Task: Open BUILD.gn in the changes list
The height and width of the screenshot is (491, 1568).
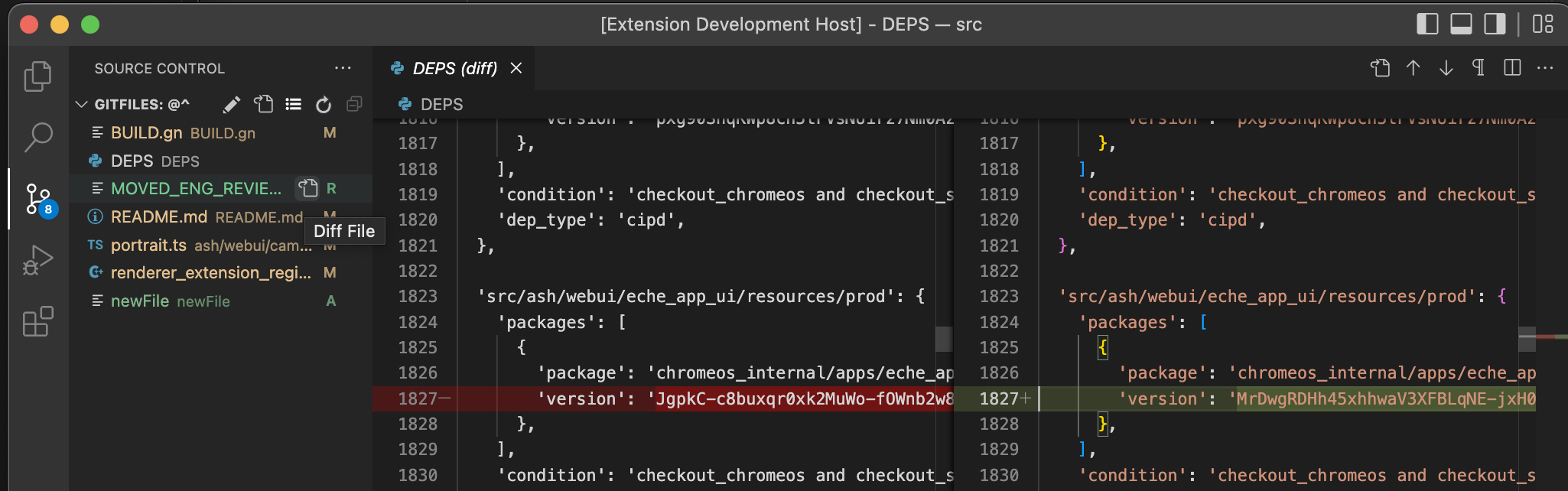Action: pos(146,132)
